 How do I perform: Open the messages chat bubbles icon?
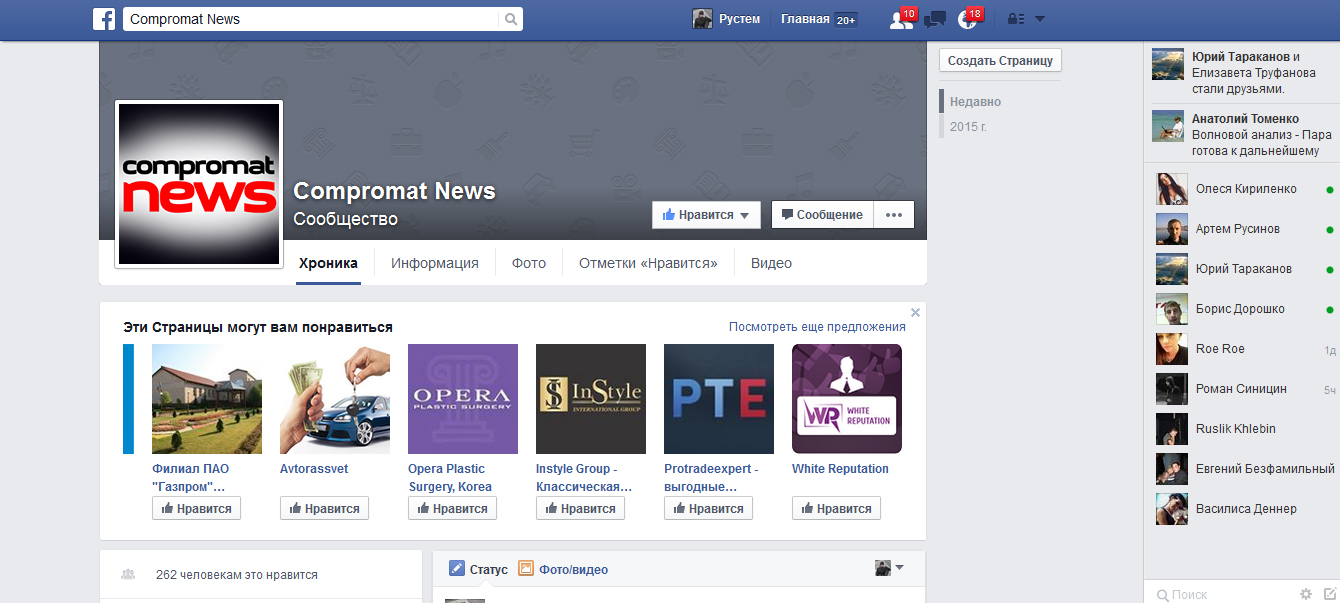pos(935,19)
